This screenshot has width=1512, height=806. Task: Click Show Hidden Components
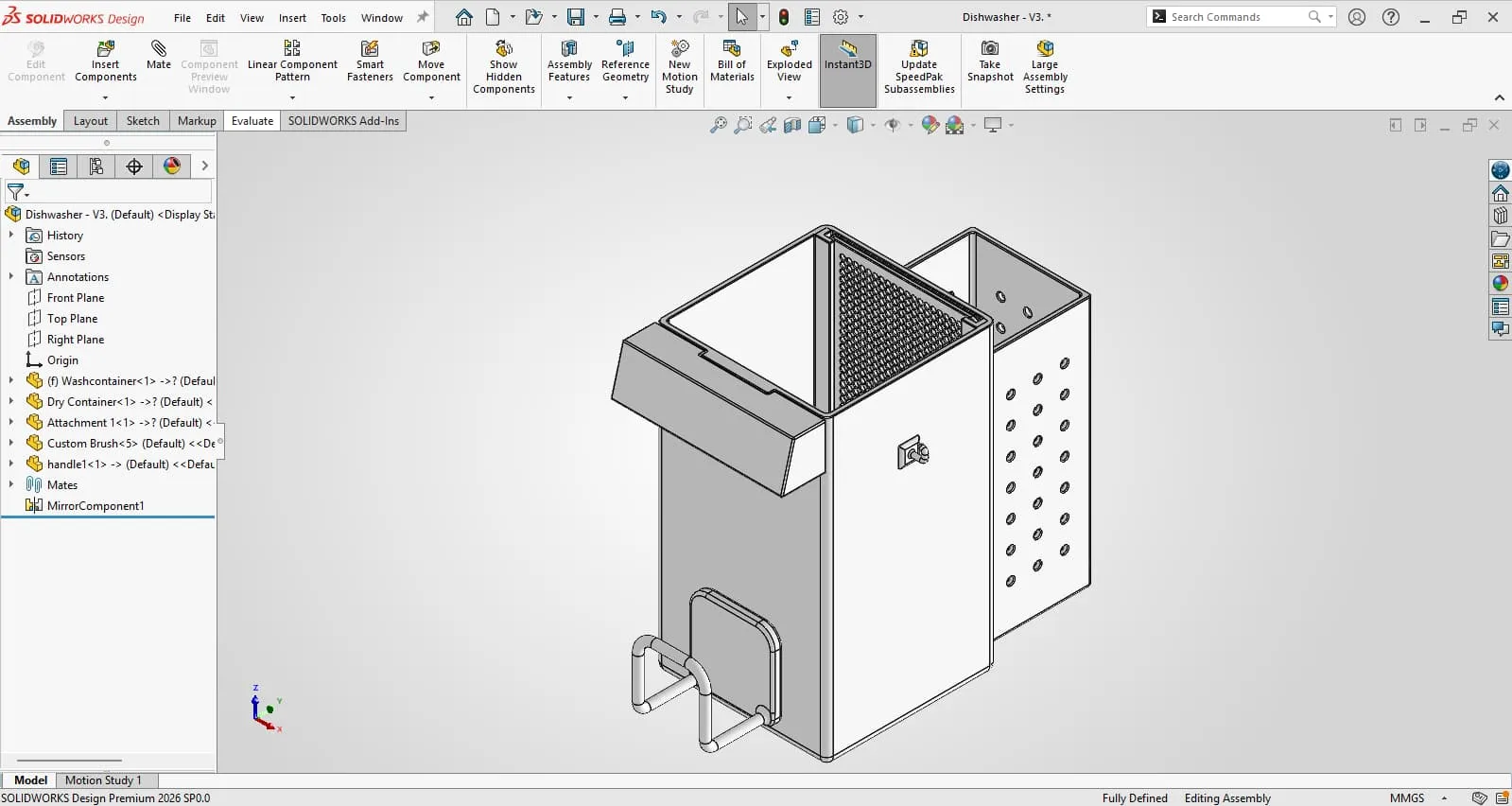coord(504,67)
